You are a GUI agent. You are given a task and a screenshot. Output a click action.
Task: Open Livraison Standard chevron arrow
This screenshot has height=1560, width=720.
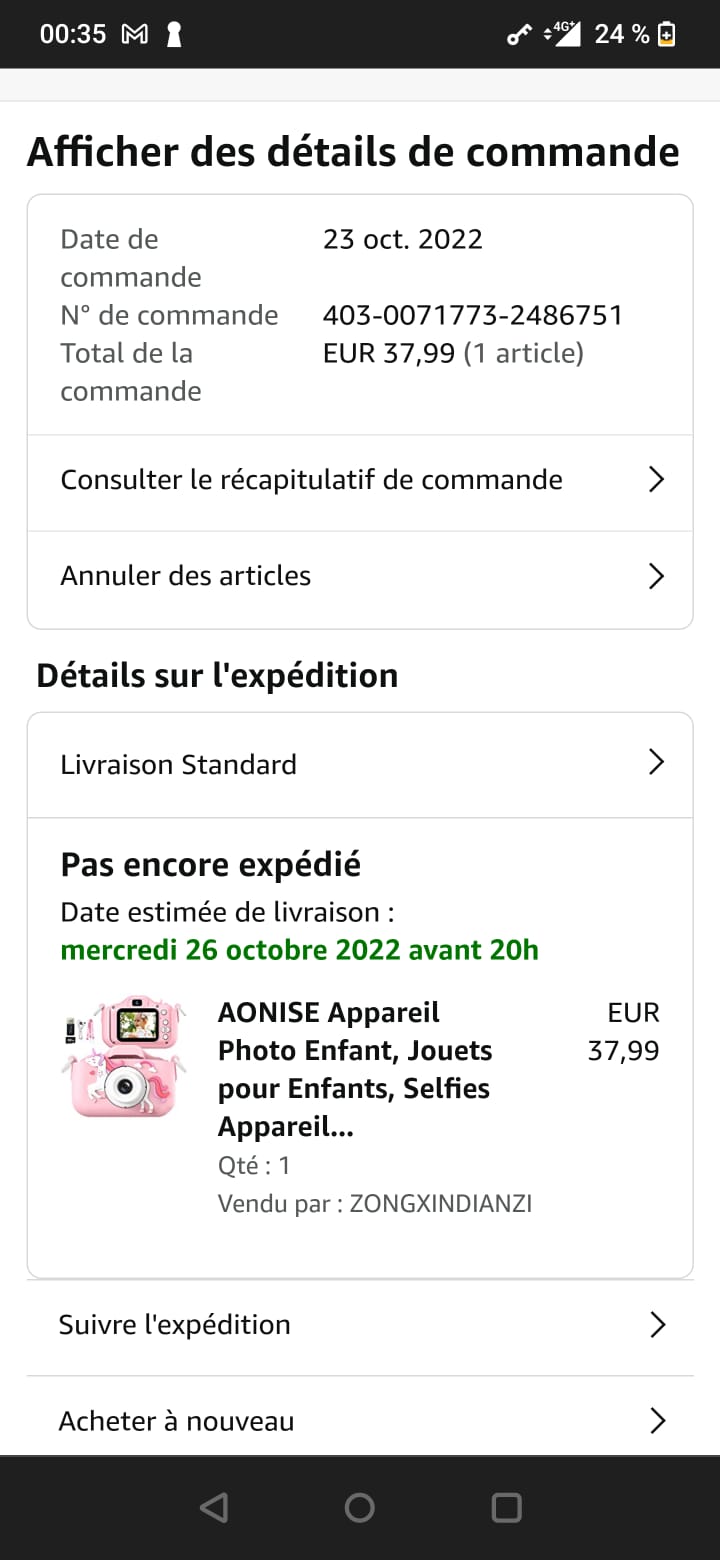[656, 763]
